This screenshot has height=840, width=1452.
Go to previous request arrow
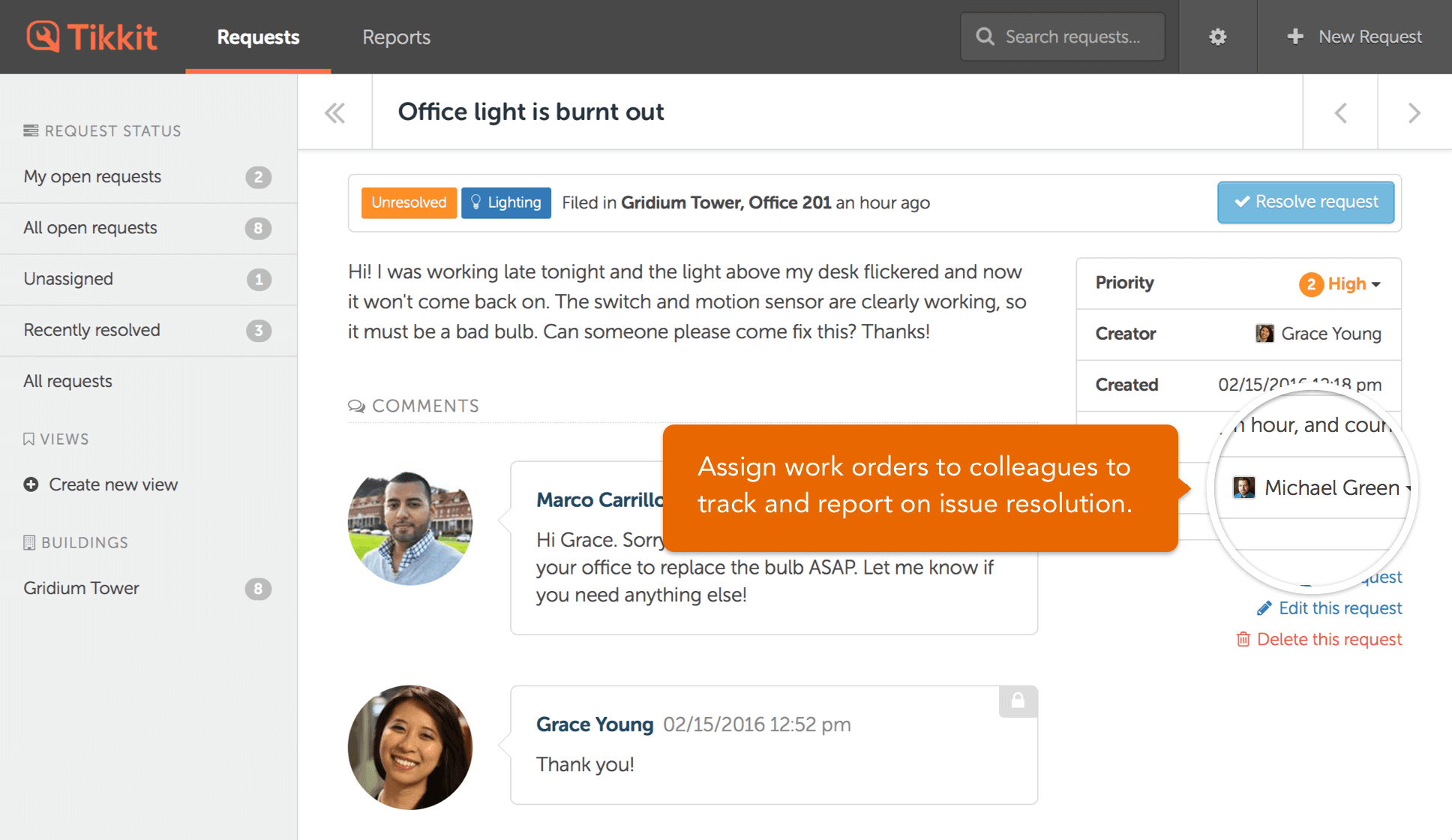tap(1341, 112)
